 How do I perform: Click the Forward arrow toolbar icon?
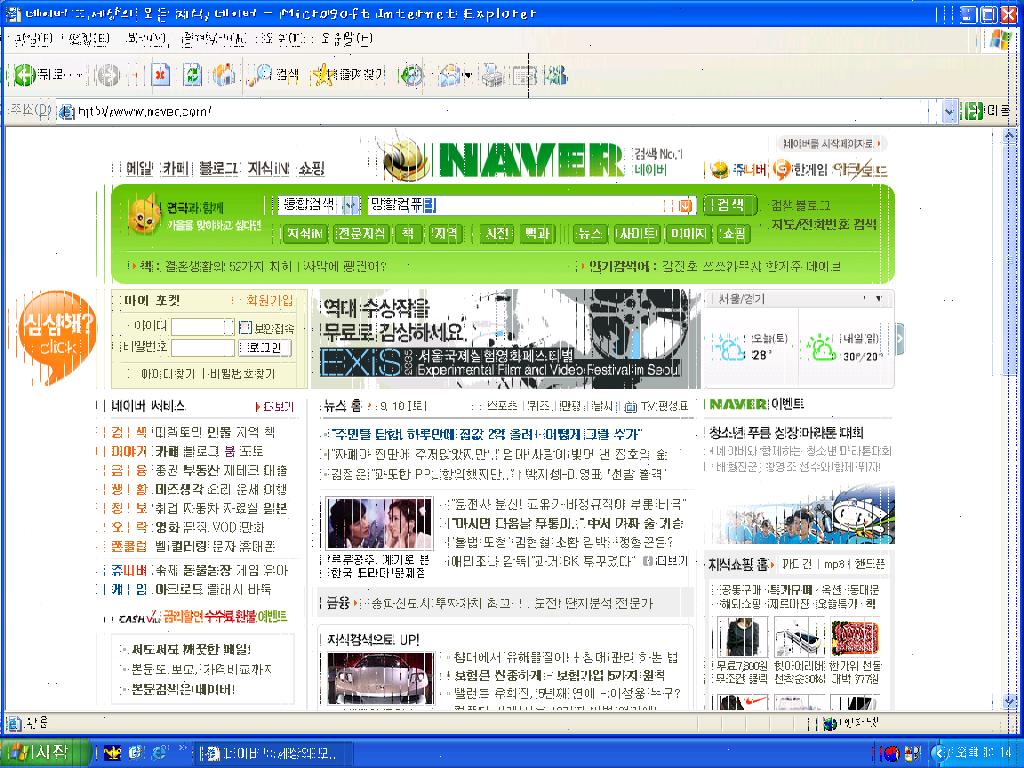tap(108, 76)
